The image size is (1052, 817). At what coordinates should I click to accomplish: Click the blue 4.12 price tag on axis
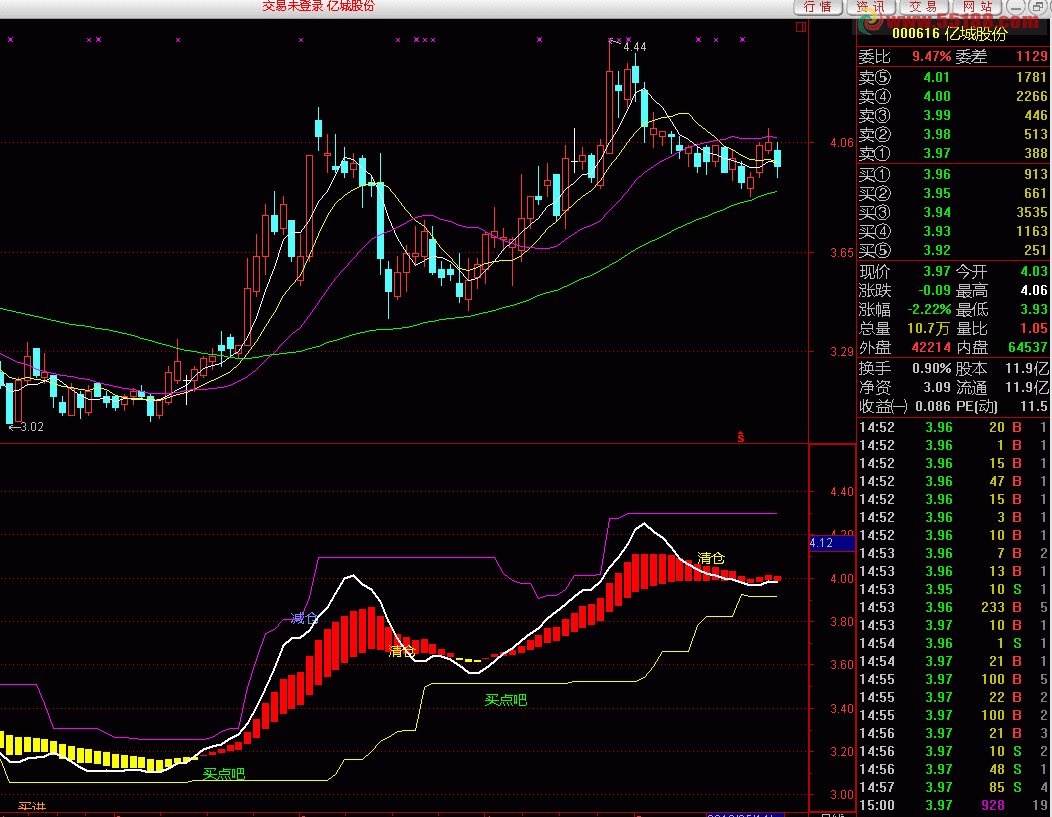[831, 543]
